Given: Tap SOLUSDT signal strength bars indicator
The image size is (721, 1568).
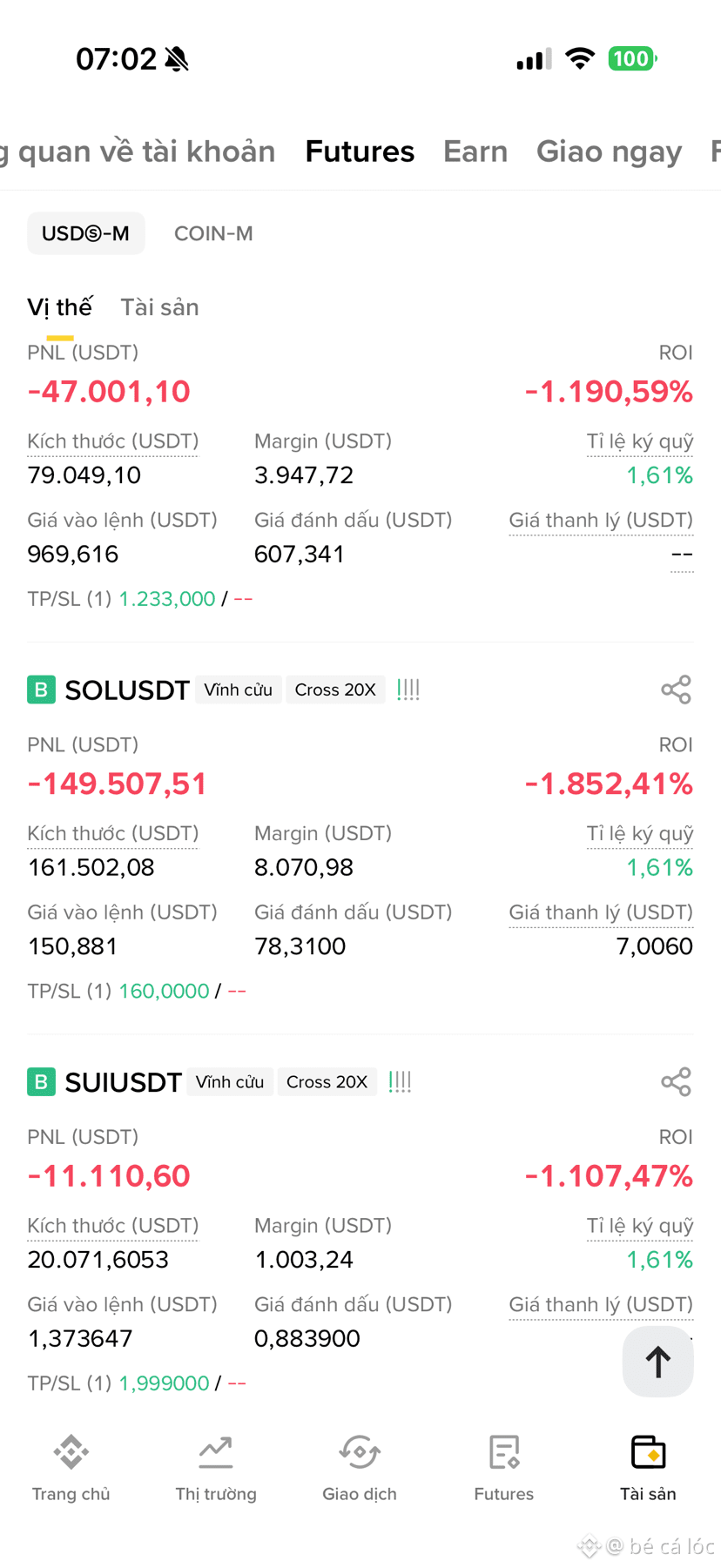Looking at the screenshot, I should click(408, 690).
